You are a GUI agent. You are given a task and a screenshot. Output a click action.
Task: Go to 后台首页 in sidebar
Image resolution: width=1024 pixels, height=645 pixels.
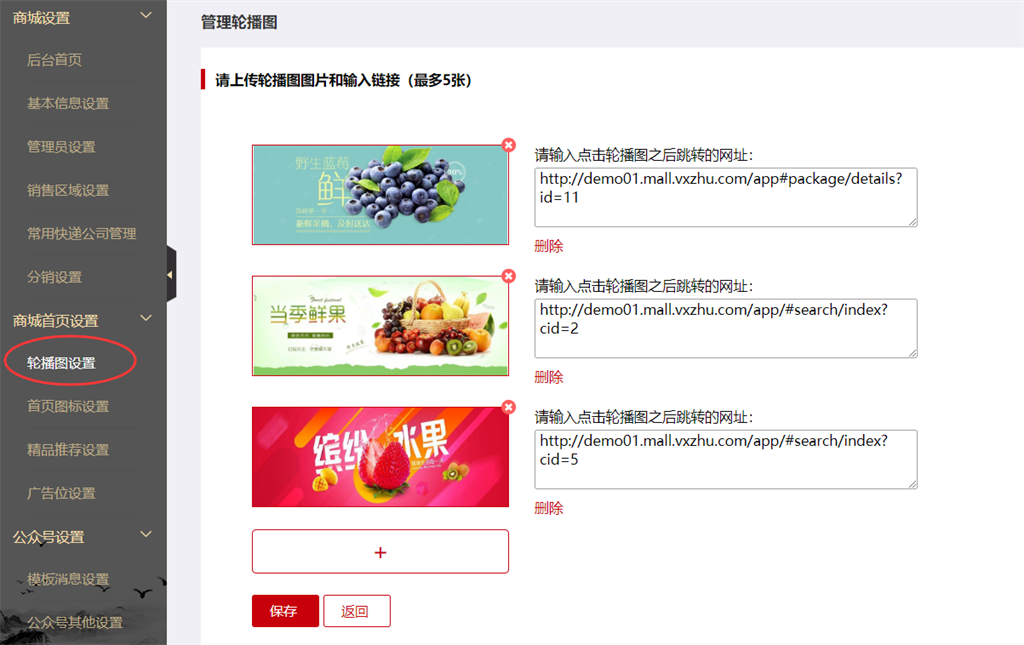[x=54, y=60]
